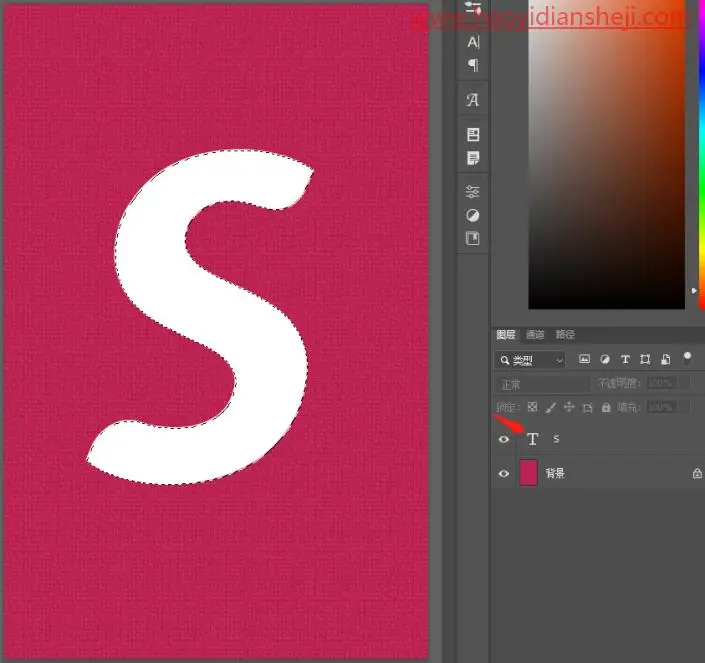The image size is (705, 663).
Task: Open the Paragraph panel icon
Action: click(x=473, y=65)
